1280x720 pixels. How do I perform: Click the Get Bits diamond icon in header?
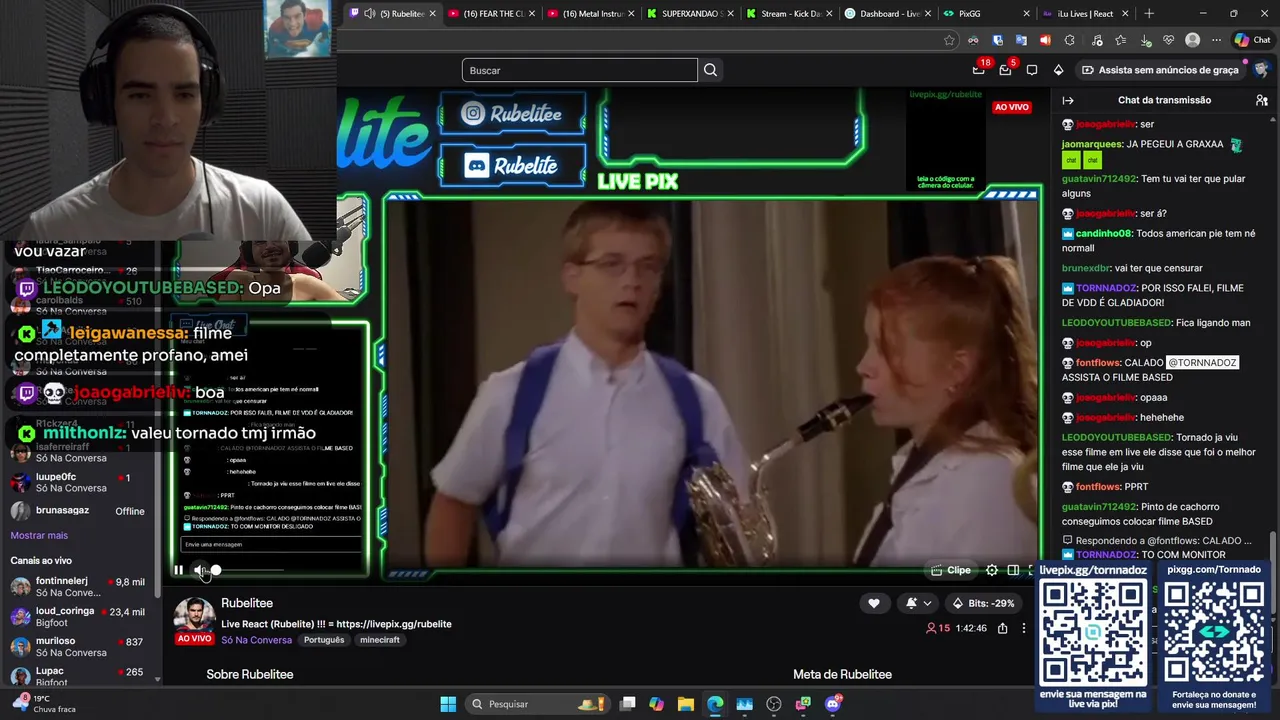click(x=1058, y=70)
